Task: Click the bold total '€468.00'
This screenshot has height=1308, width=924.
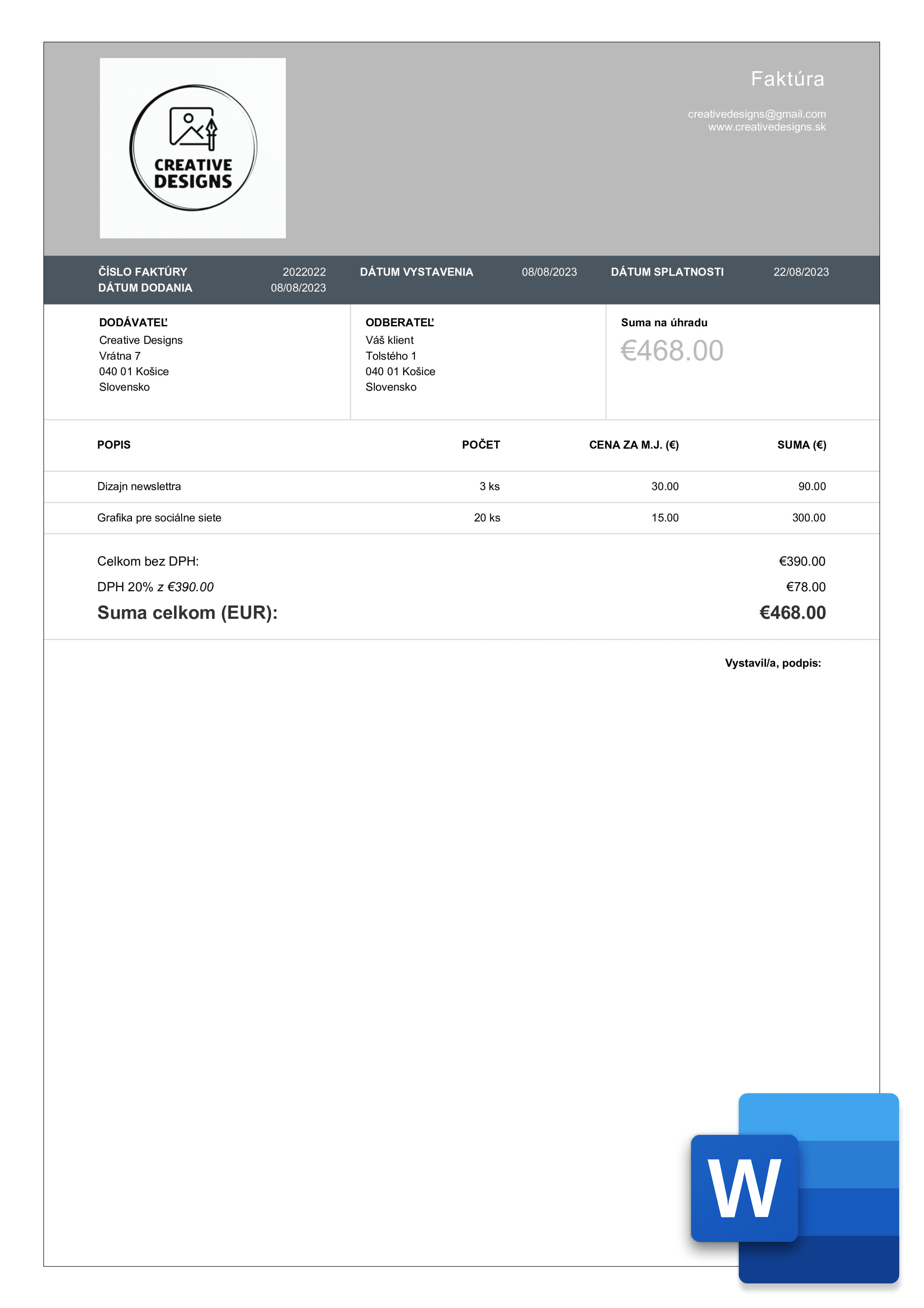Action: click(792, 613)
